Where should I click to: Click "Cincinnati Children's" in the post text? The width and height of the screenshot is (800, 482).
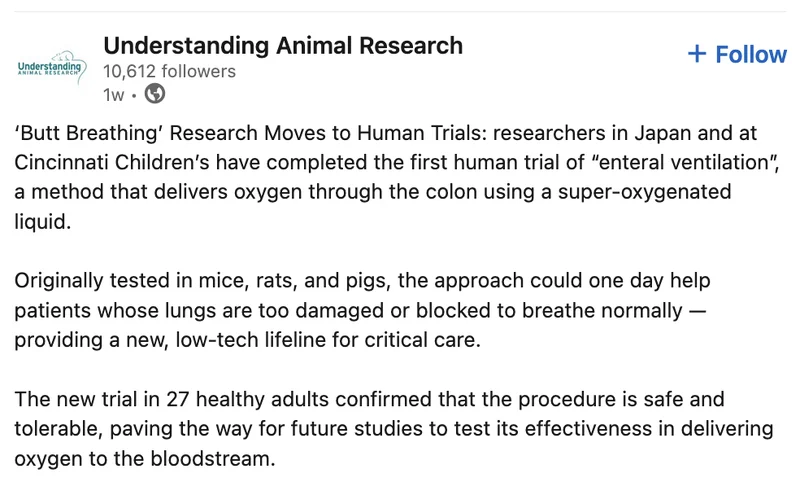pos(104,164)
